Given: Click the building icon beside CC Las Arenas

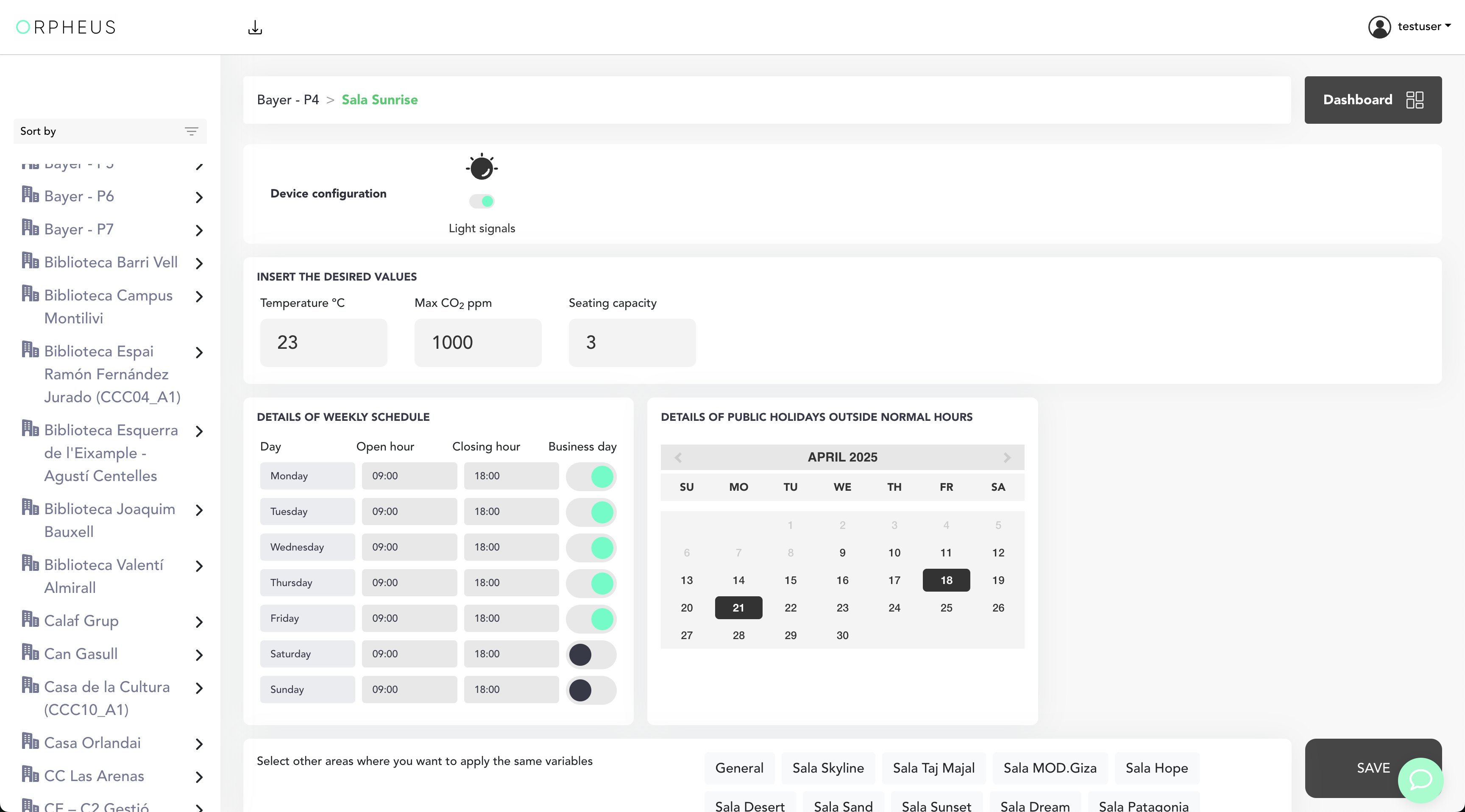Looking at the screenshot, I should coord(30,774).
